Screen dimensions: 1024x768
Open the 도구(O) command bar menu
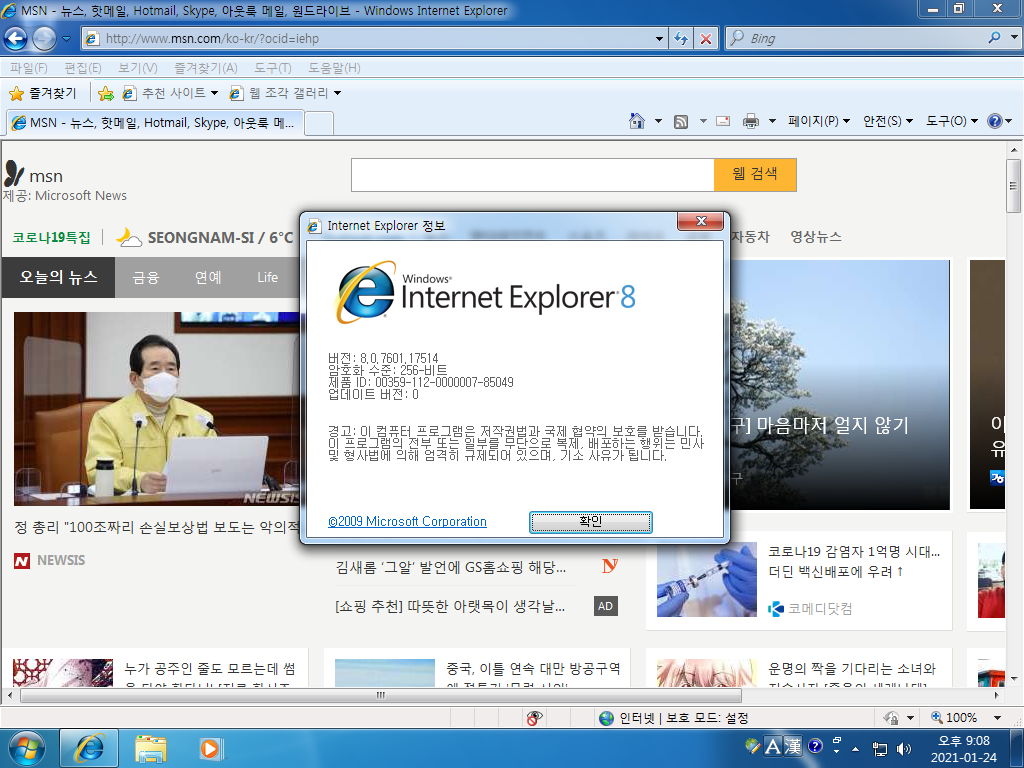952,121
